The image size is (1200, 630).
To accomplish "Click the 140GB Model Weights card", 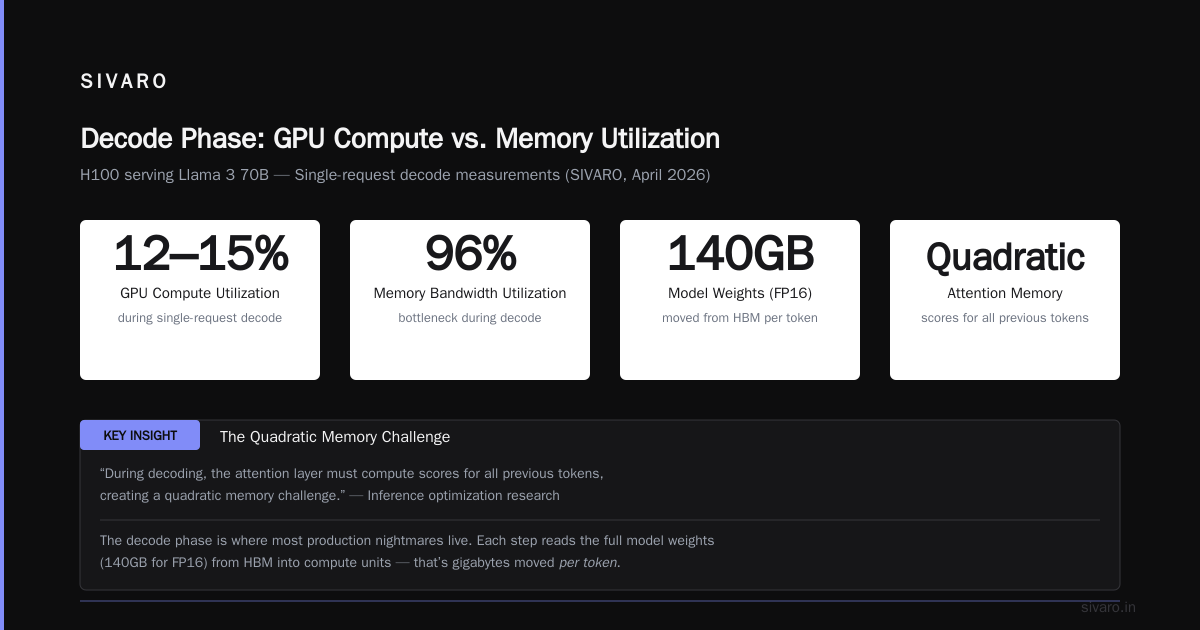I will [740, 300].
